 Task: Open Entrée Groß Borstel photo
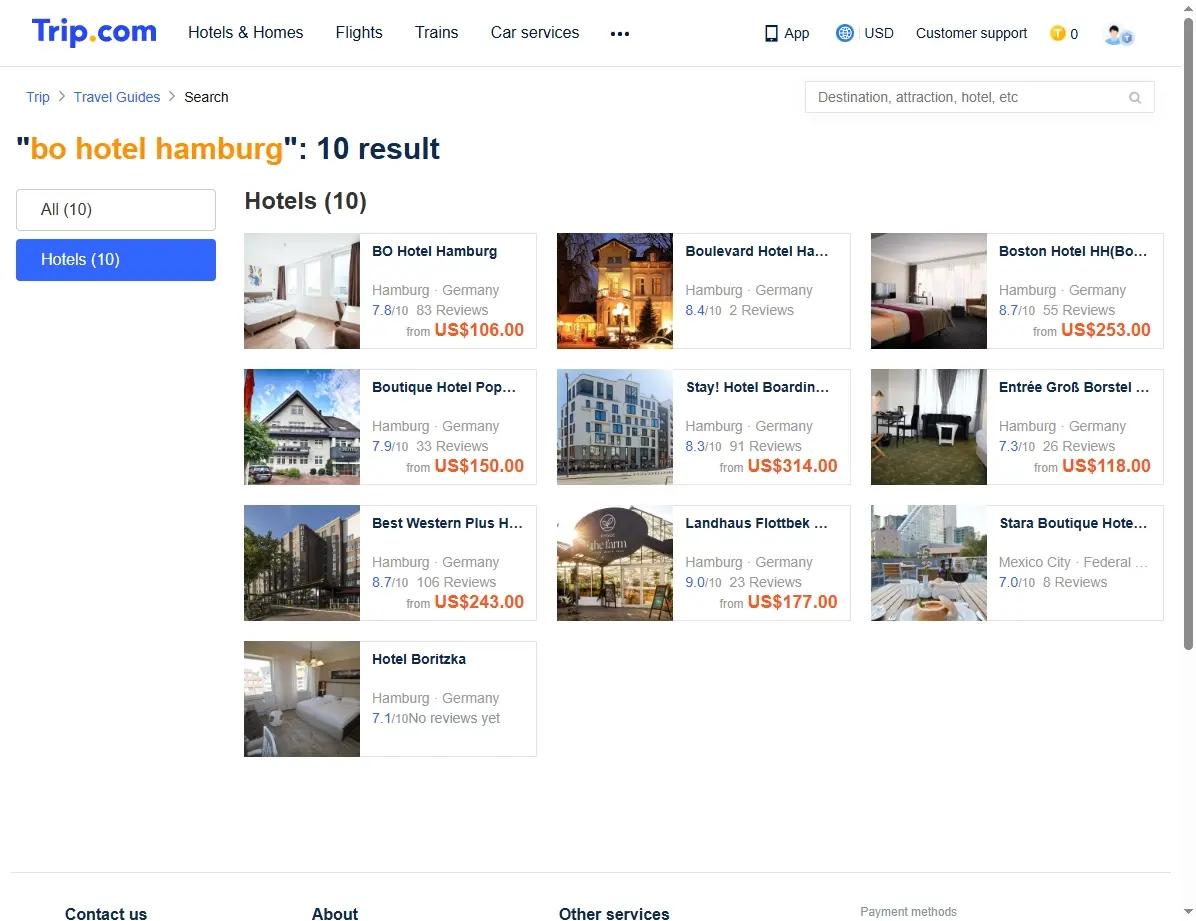tap(929, 427)
